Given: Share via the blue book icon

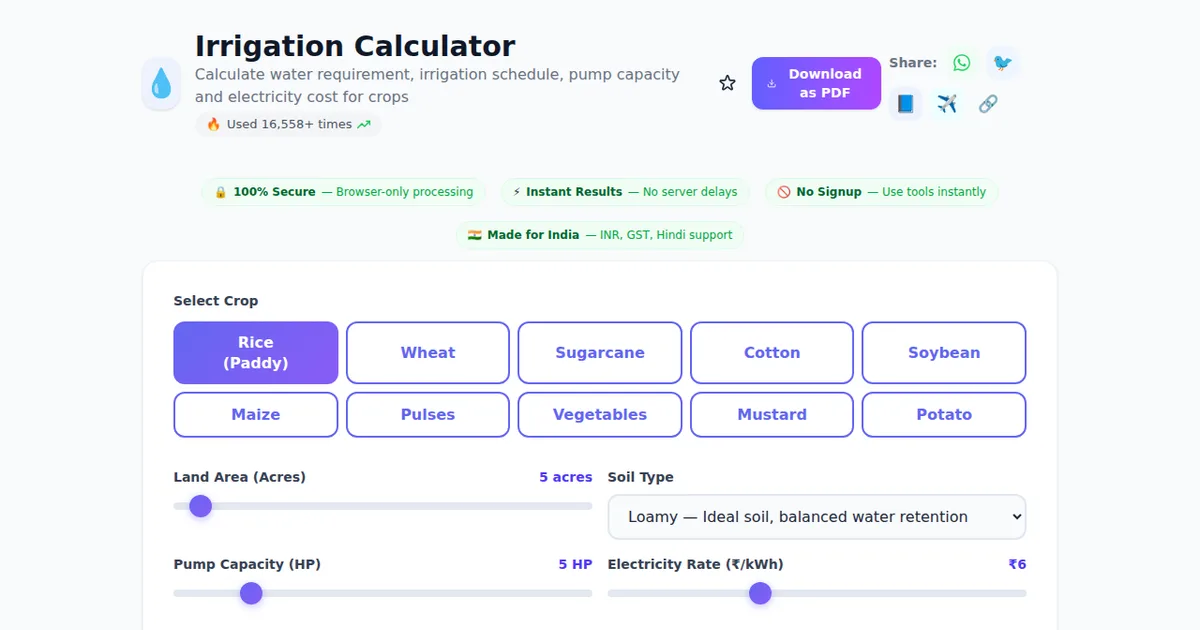Looking at the screenshot, I should coord(906,104).
